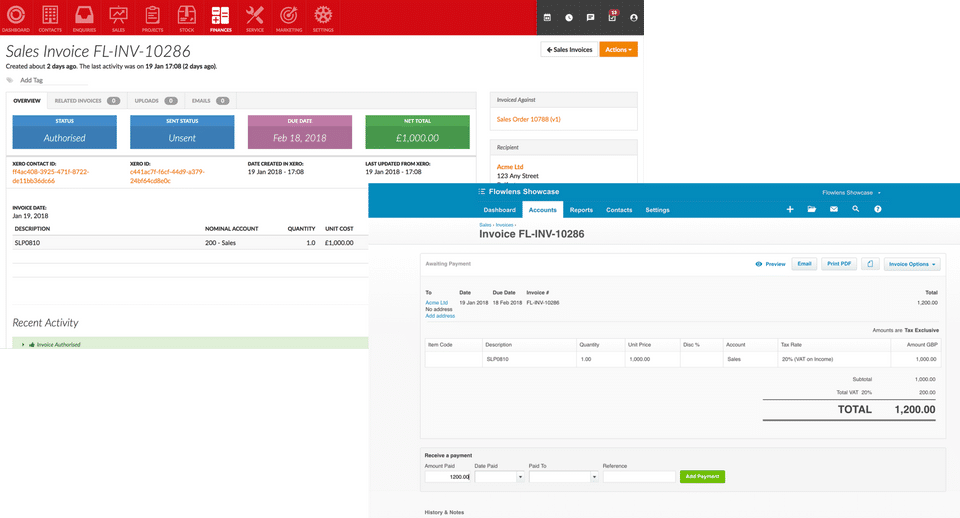The image size is (960, 518).
Task: Click the Email button in Xero invoice
Action: click(x=804, y=264)
